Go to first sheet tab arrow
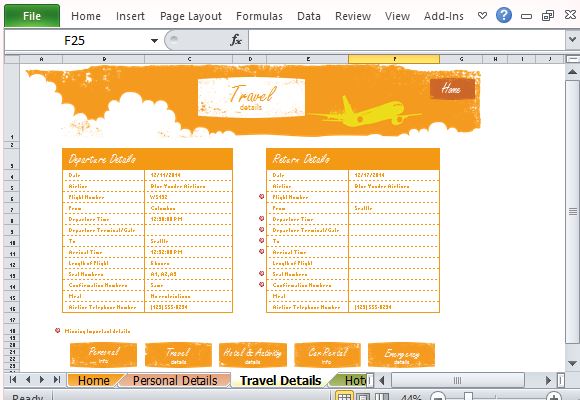Image resolution: width=580 pixels, height=400 pixels. point(13,380)
